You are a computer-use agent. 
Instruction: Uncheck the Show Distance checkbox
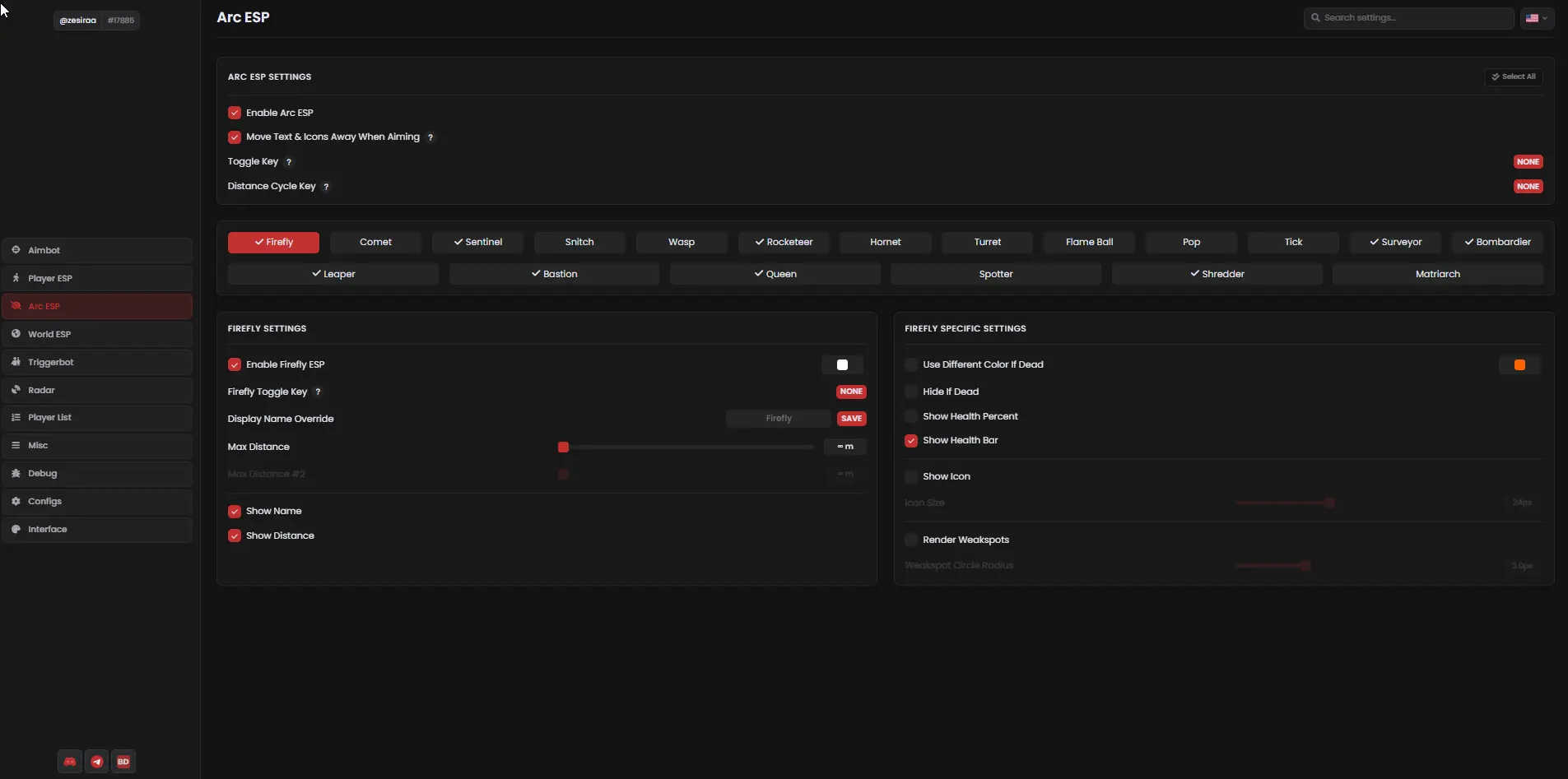click(235, 536)
